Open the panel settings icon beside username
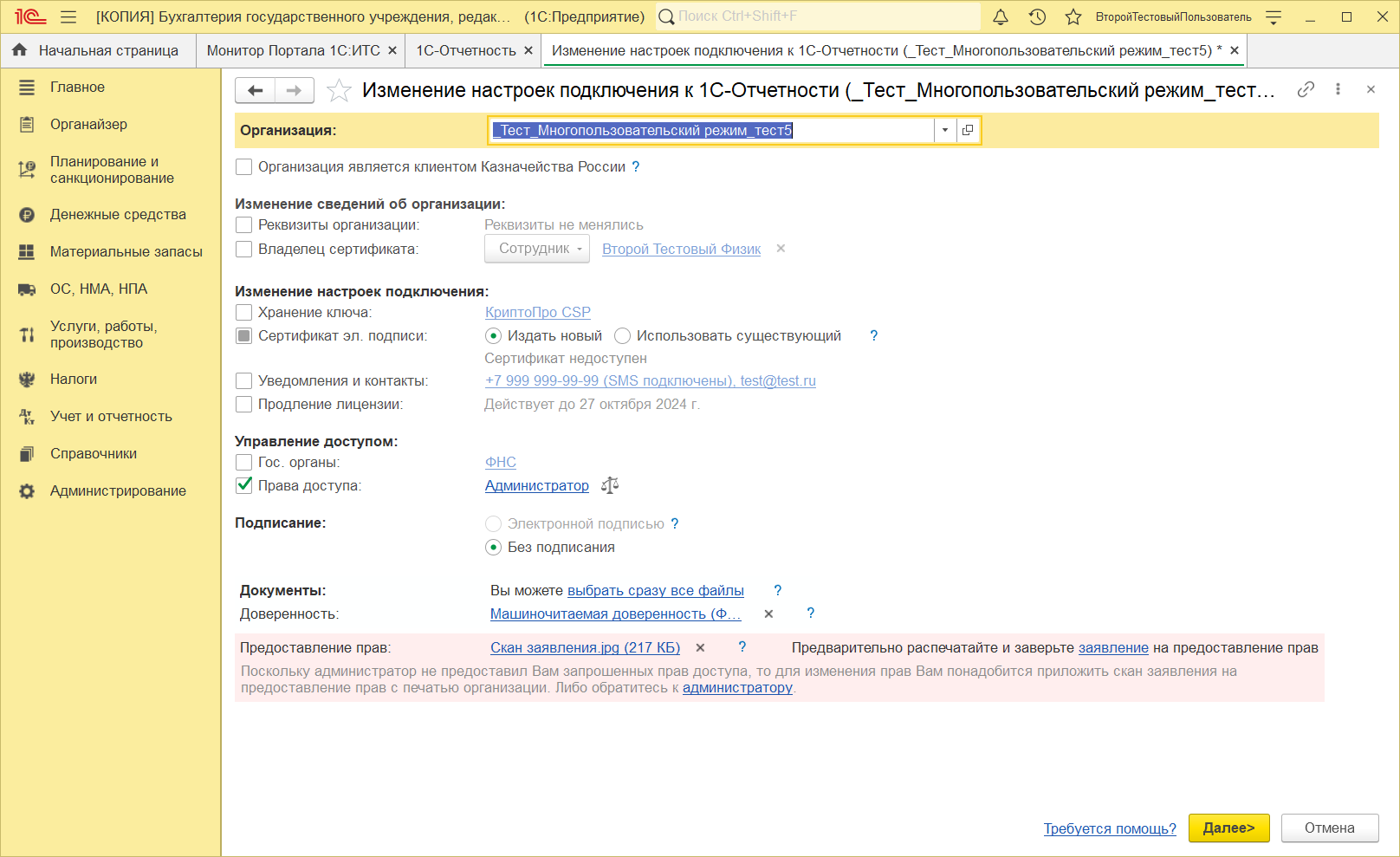The height and width of the screenshot is (857, 1400). pos(1274,16)
